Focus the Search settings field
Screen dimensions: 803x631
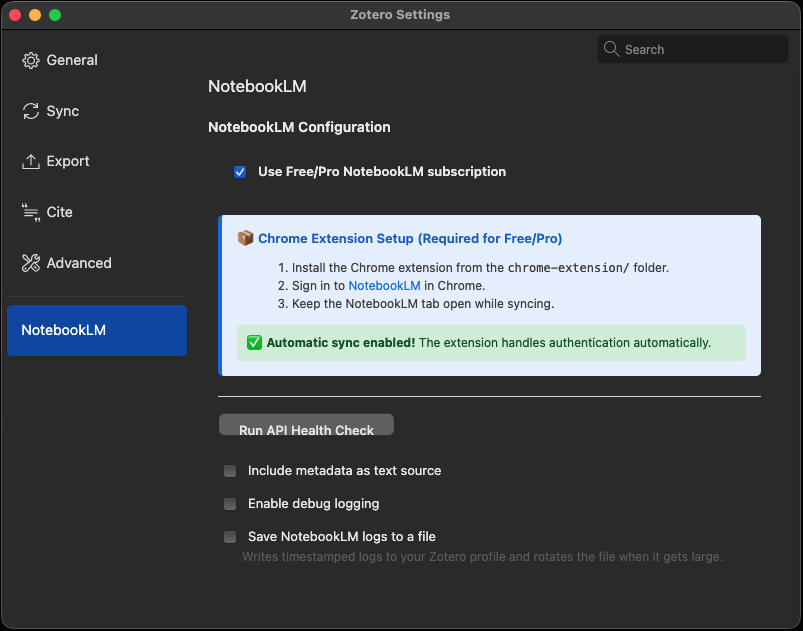point(692,49)
